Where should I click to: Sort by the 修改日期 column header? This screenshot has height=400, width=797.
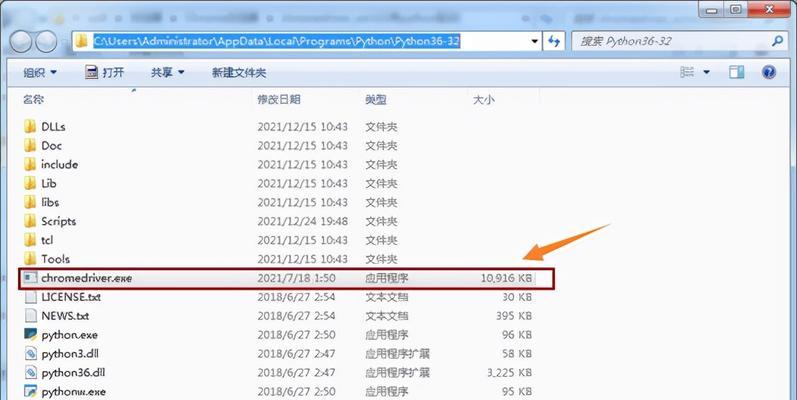pos(279,100)
